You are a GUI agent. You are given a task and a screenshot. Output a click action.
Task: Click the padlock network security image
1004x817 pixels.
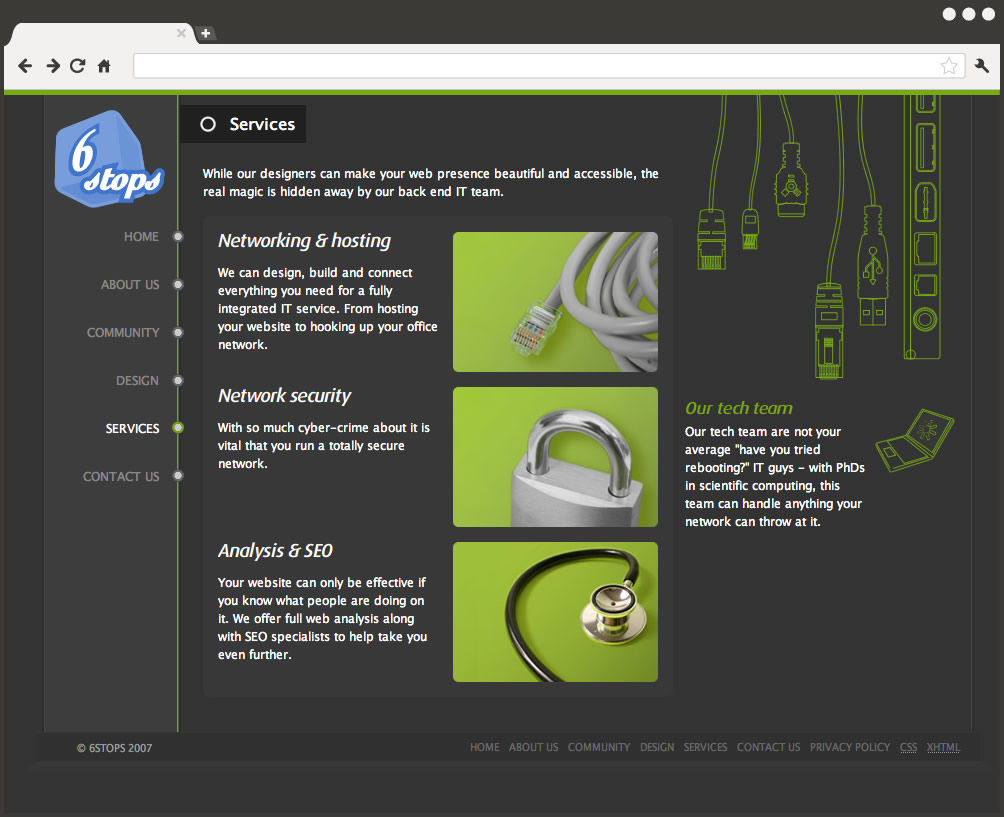[x=555, y=457]
